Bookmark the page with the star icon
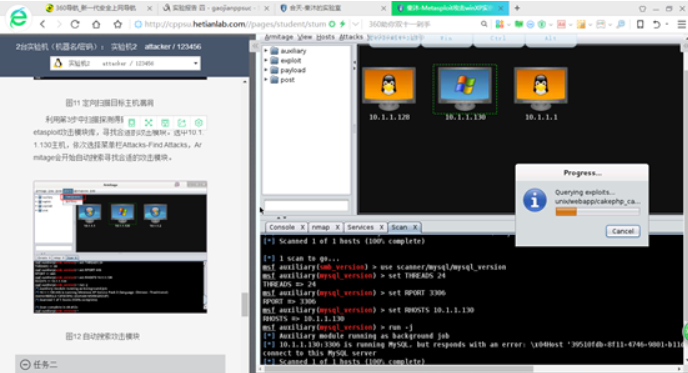688x373 pixels. pos(118,24)
